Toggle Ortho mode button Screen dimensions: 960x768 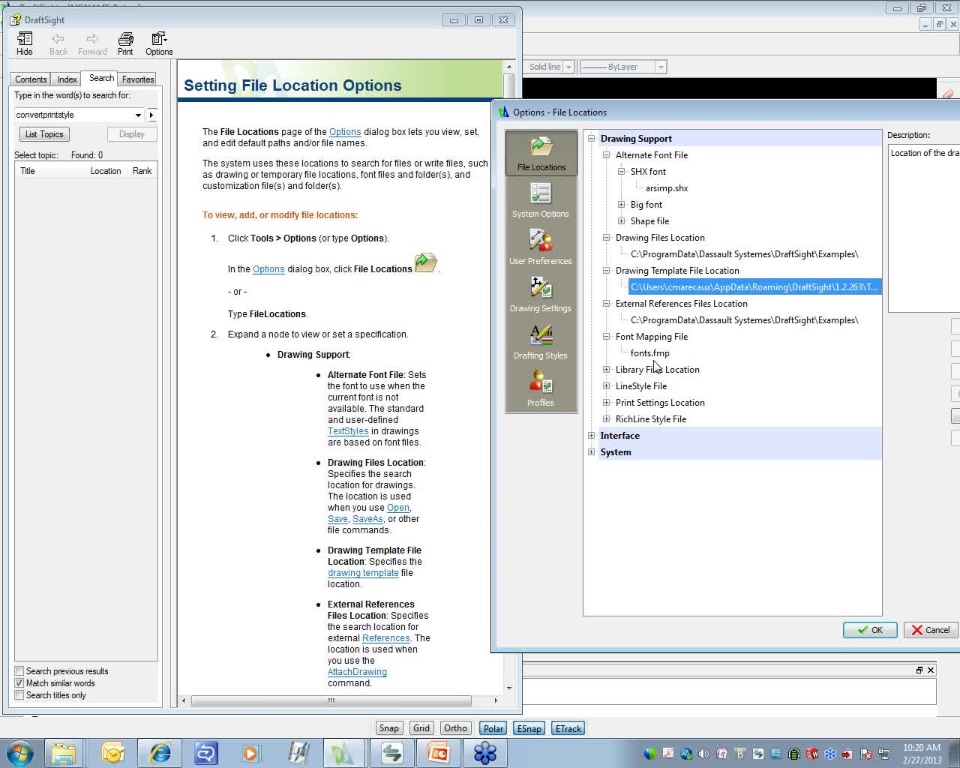pos(456,728)
